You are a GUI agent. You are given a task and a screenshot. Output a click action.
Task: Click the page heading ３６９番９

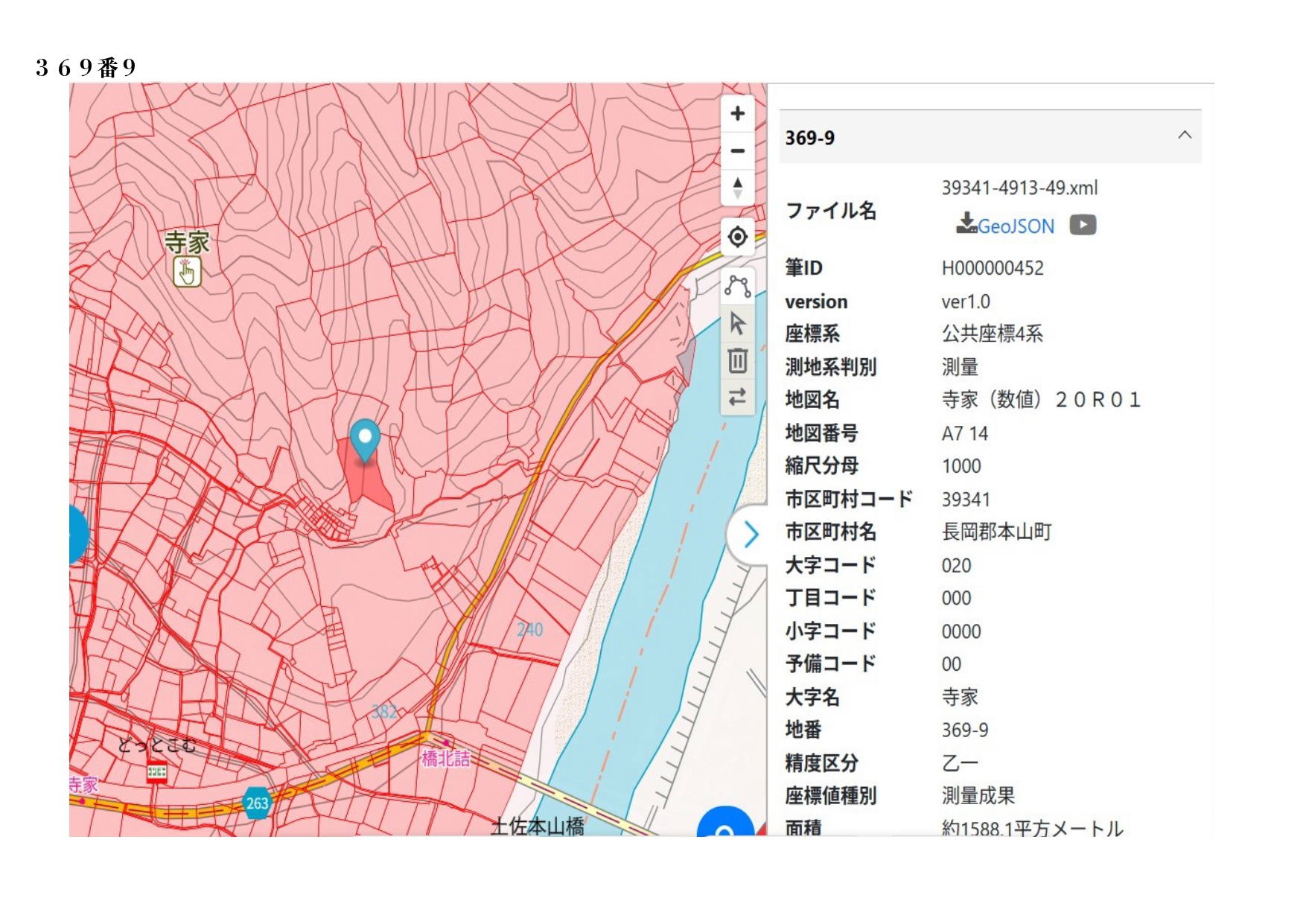86,68
